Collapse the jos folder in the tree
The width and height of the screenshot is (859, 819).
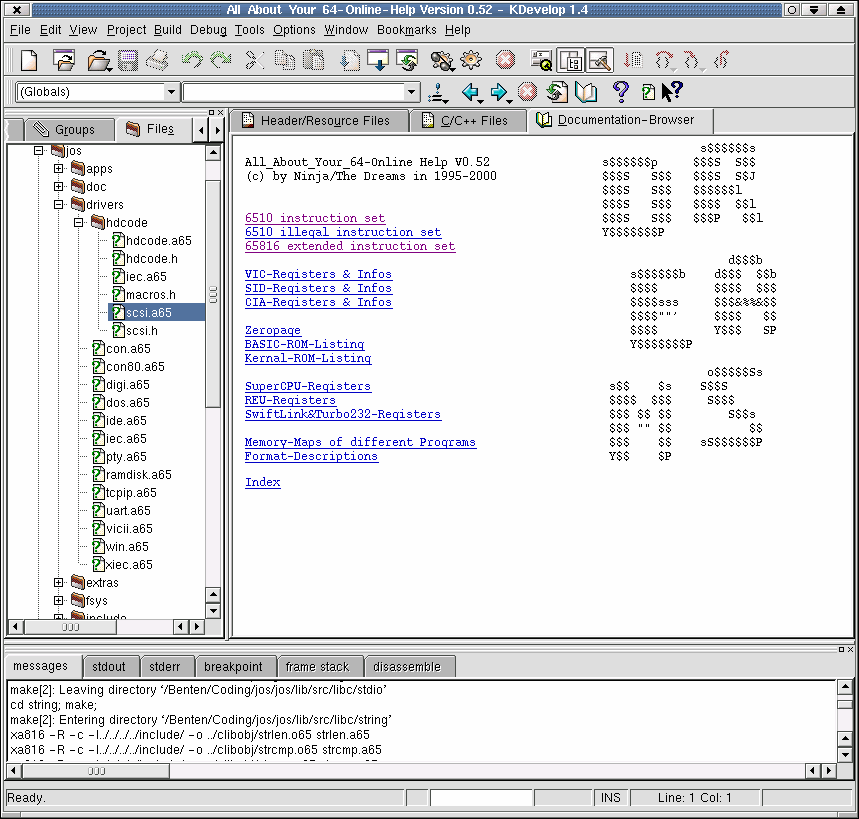point(38,150)
